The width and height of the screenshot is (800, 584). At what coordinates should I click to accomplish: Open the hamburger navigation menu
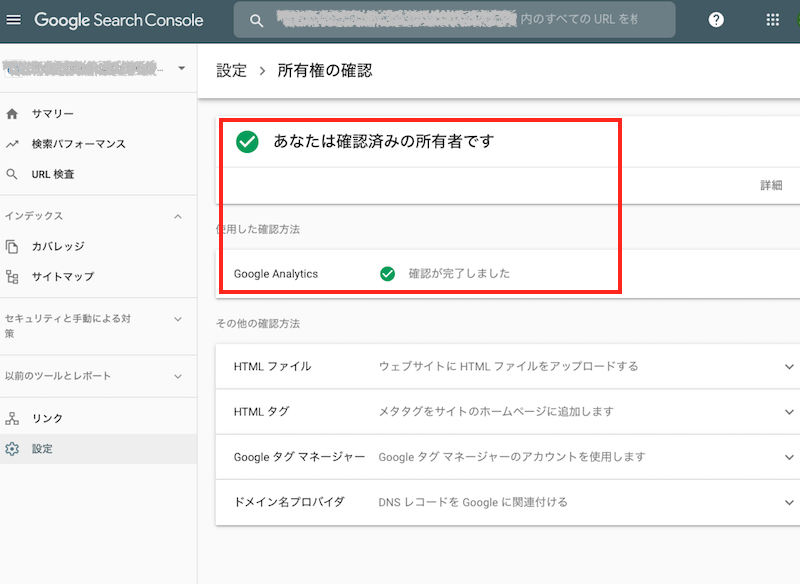point(14,20)
